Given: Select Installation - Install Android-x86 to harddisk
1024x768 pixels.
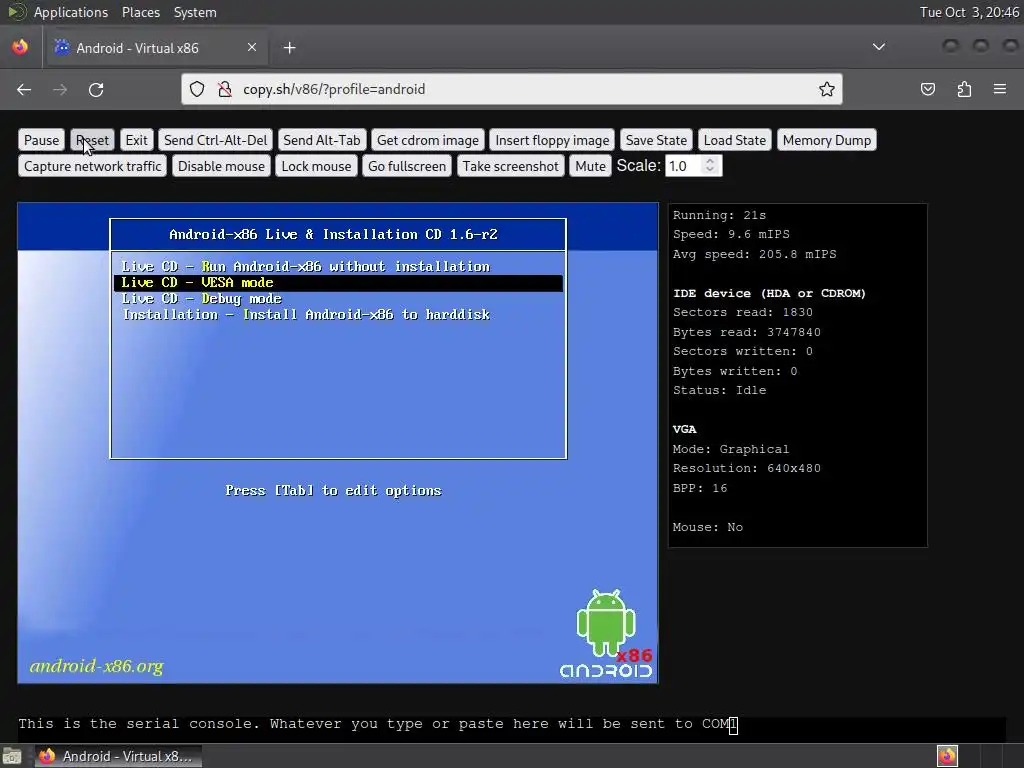Looking at the screenshot, I should pos(338,315).
